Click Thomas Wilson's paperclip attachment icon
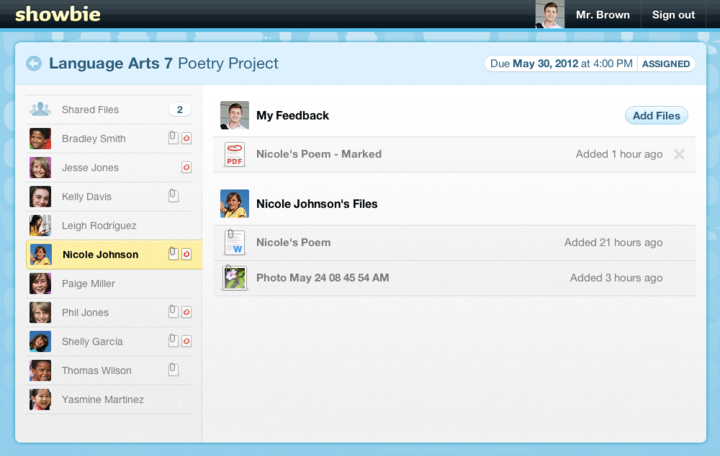The width and height of the screenshot is (720, 456). (x=173, y=369)
